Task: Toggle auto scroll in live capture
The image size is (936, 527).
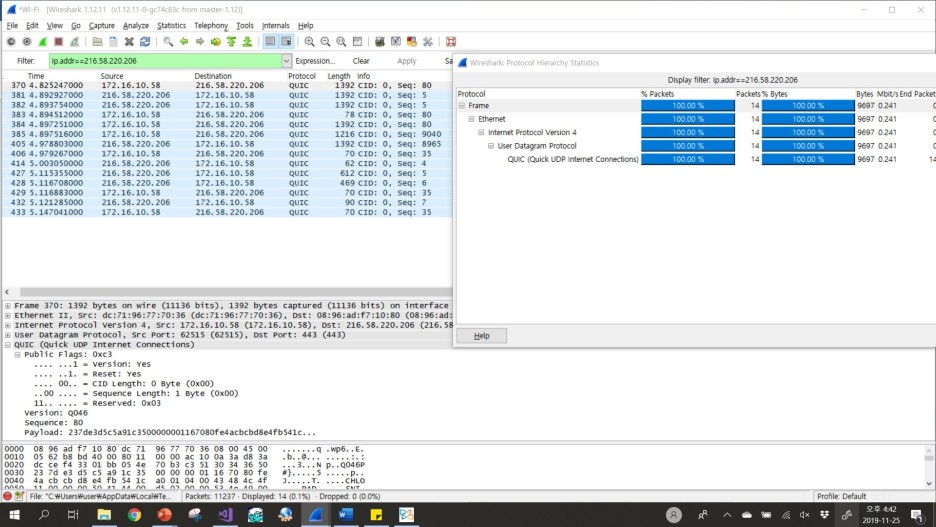Action: [286, 42]
